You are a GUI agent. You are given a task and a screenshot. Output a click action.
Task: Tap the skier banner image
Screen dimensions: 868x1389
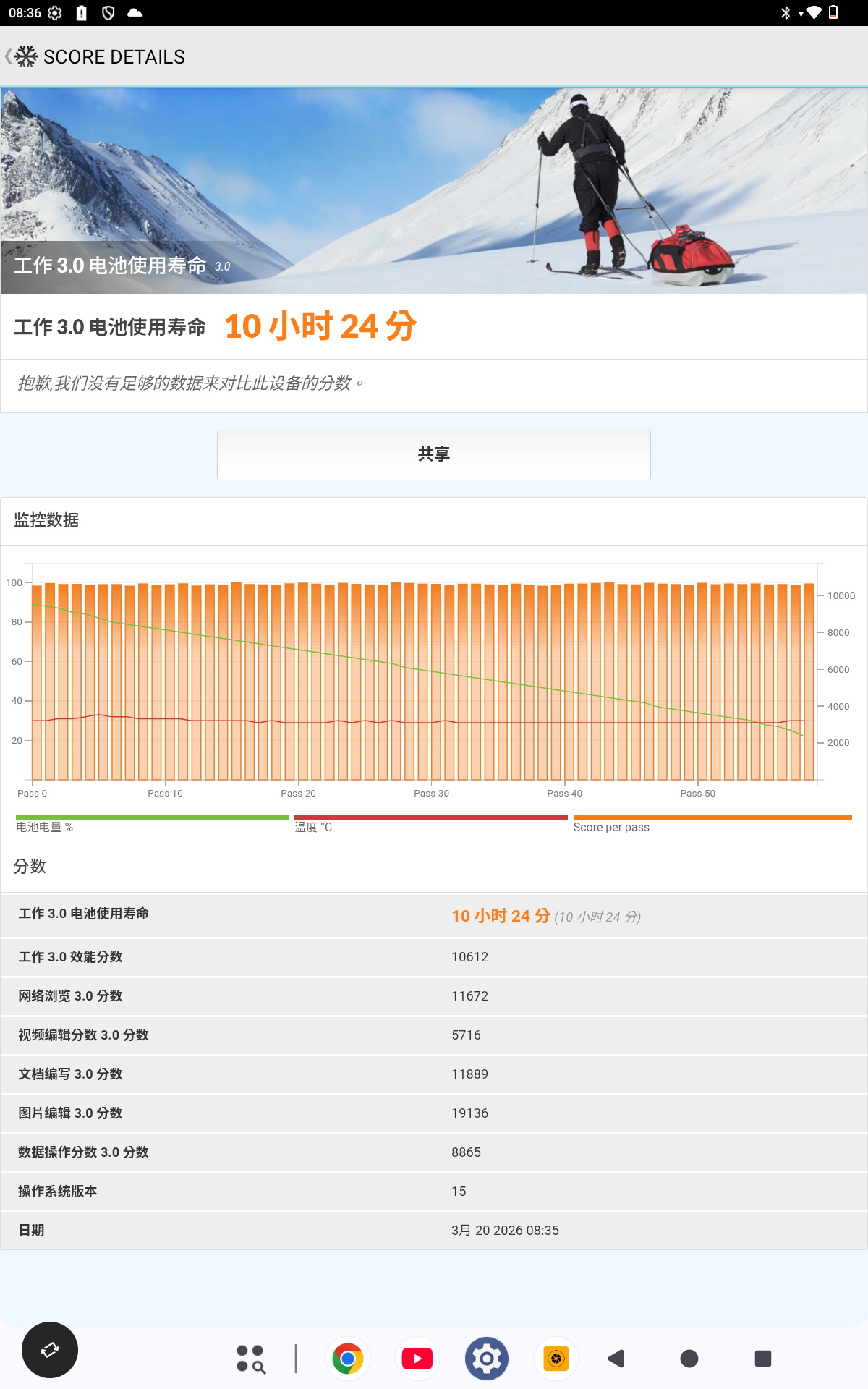434,190
